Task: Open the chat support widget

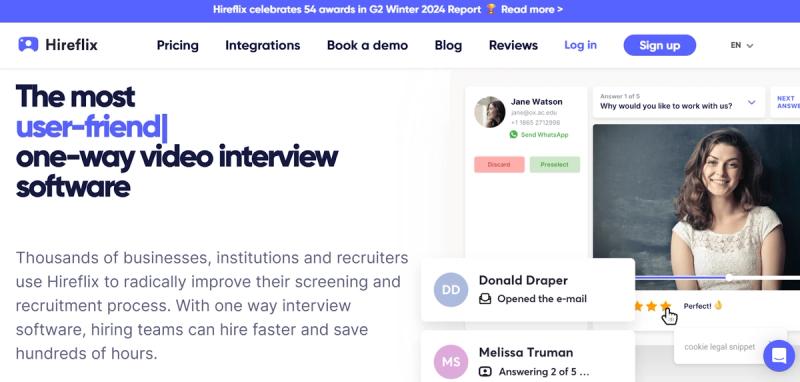Action: [x=779, y=355]
